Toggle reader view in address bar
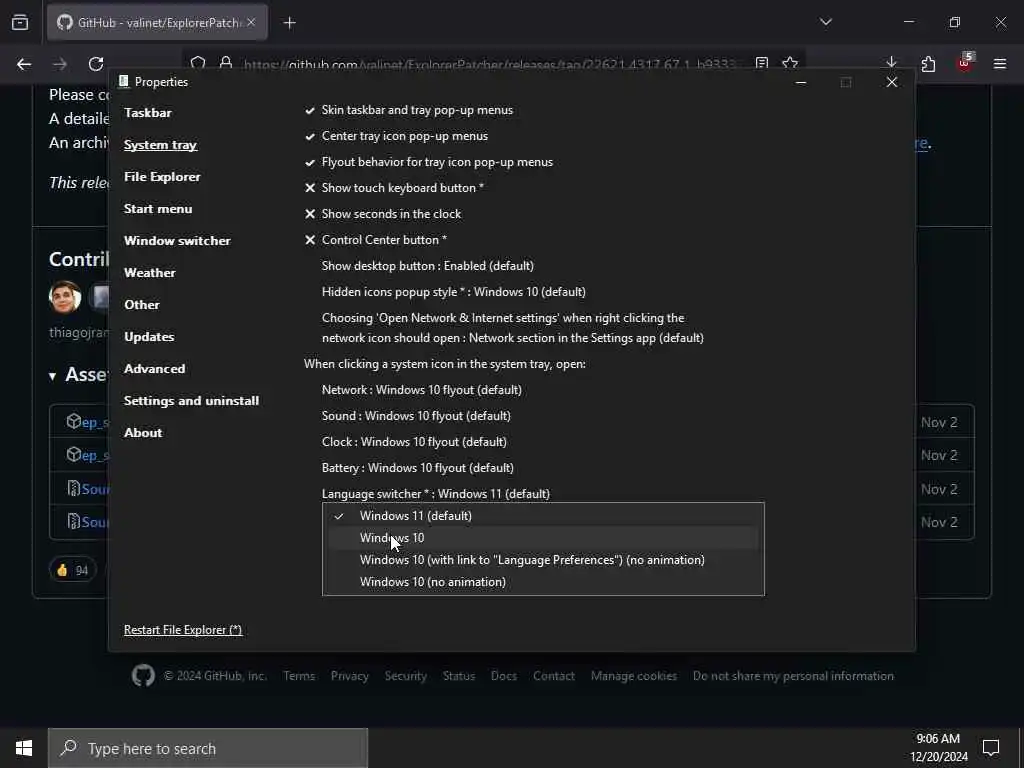This screenshot has height=768, width=1024. pyautogui.click(x=761, y=63)
